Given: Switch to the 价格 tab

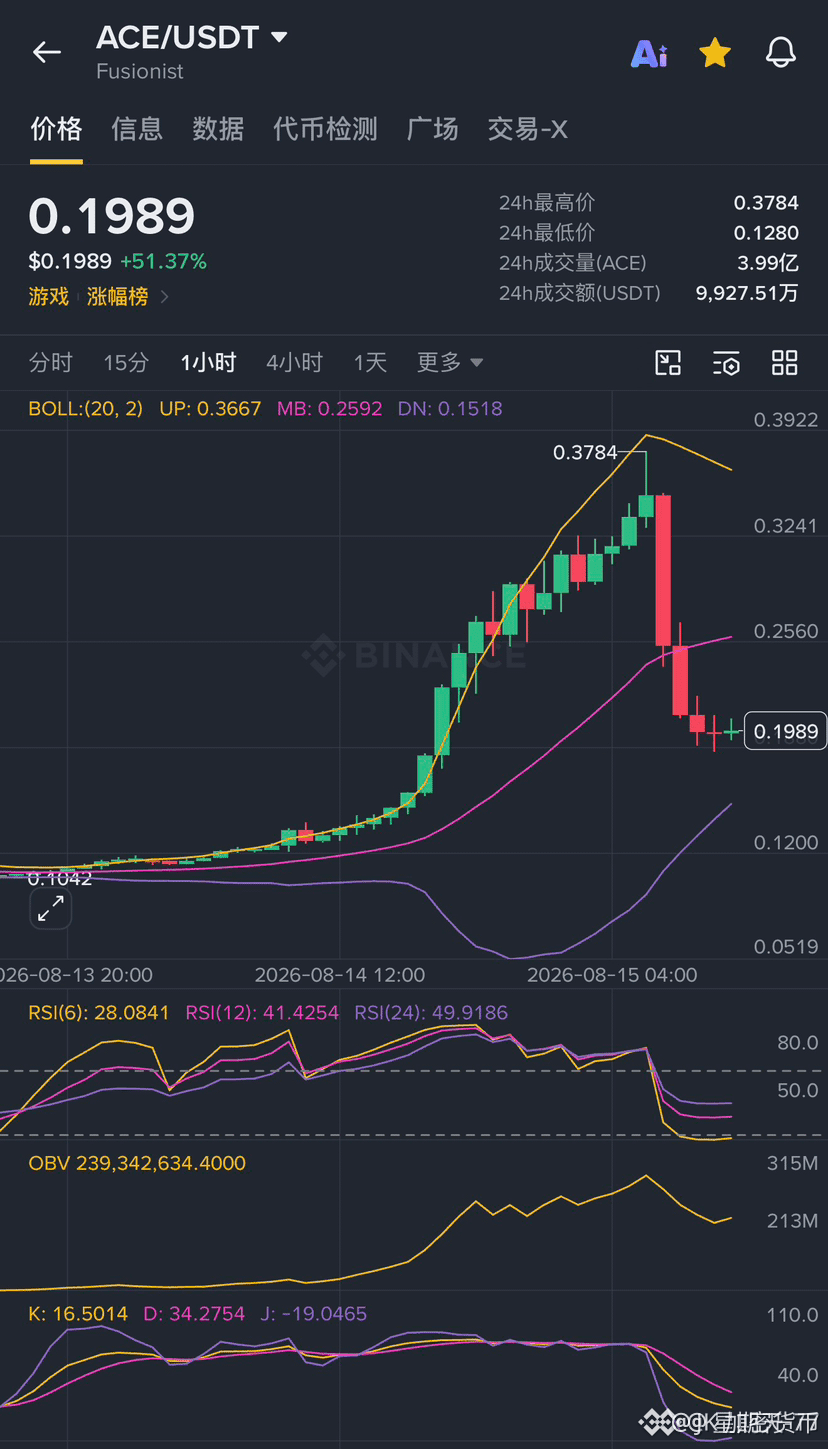Looking at the screenshot, I should click(x=56, y=129).
